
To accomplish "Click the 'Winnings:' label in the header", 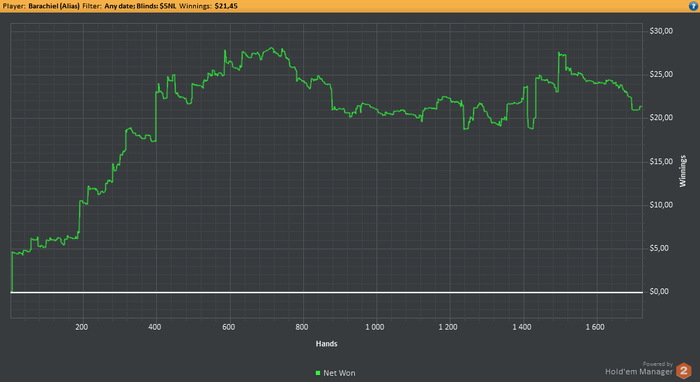I will click(x=196, y=6).
